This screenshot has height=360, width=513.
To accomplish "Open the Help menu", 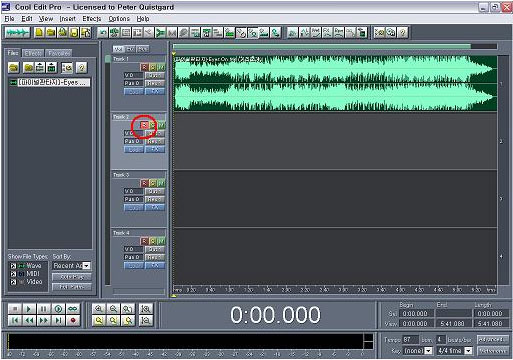I will [143, 19].
